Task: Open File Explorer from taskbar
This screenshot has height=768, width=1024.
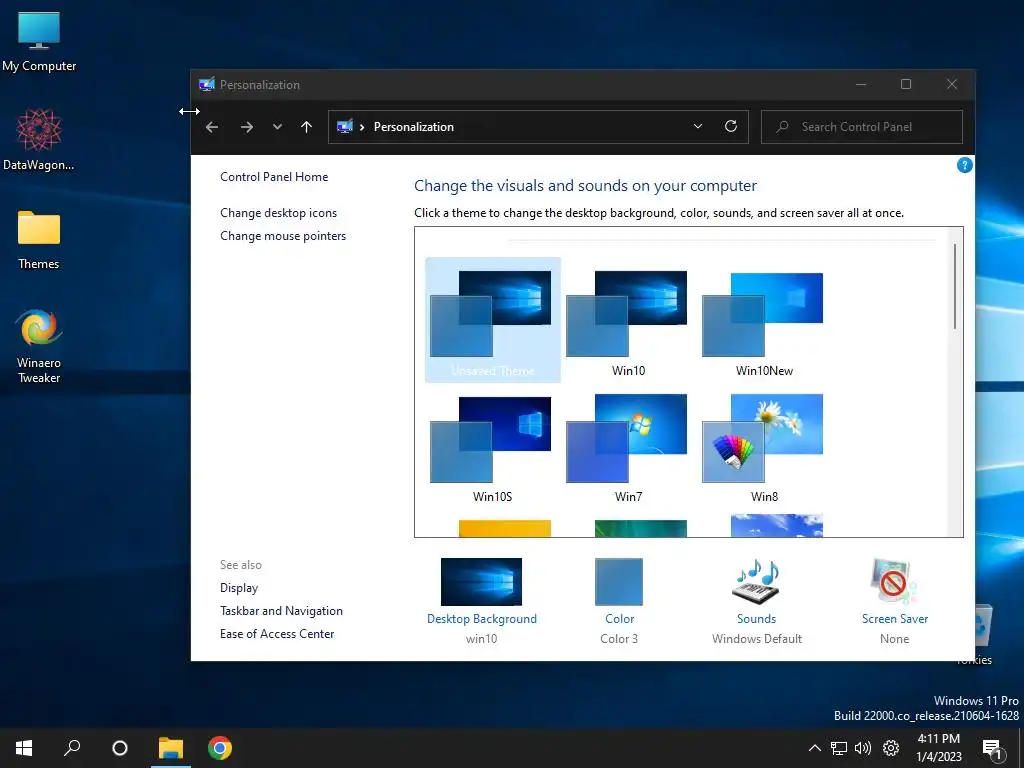Action: pos(170,748)
